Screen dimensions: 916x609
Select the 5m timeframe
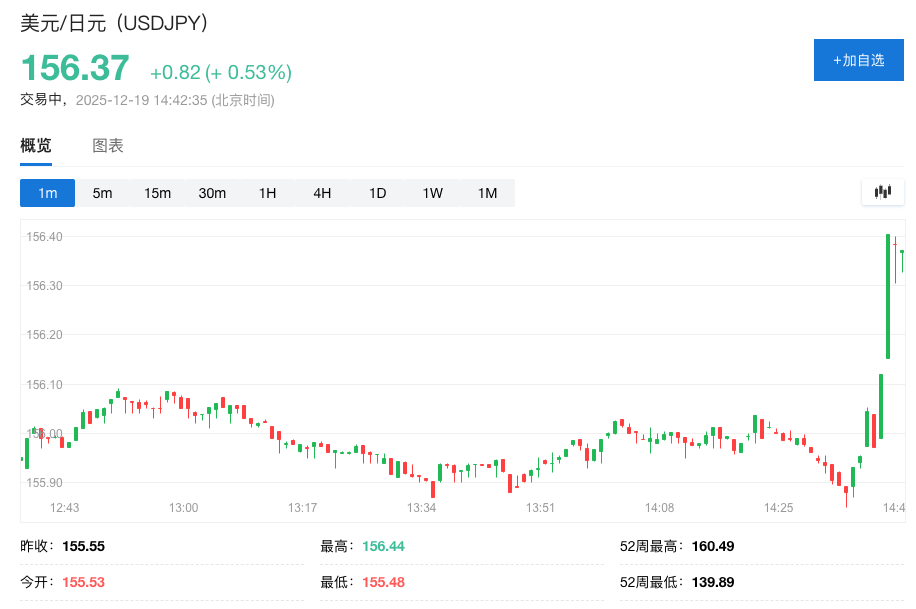102,193
